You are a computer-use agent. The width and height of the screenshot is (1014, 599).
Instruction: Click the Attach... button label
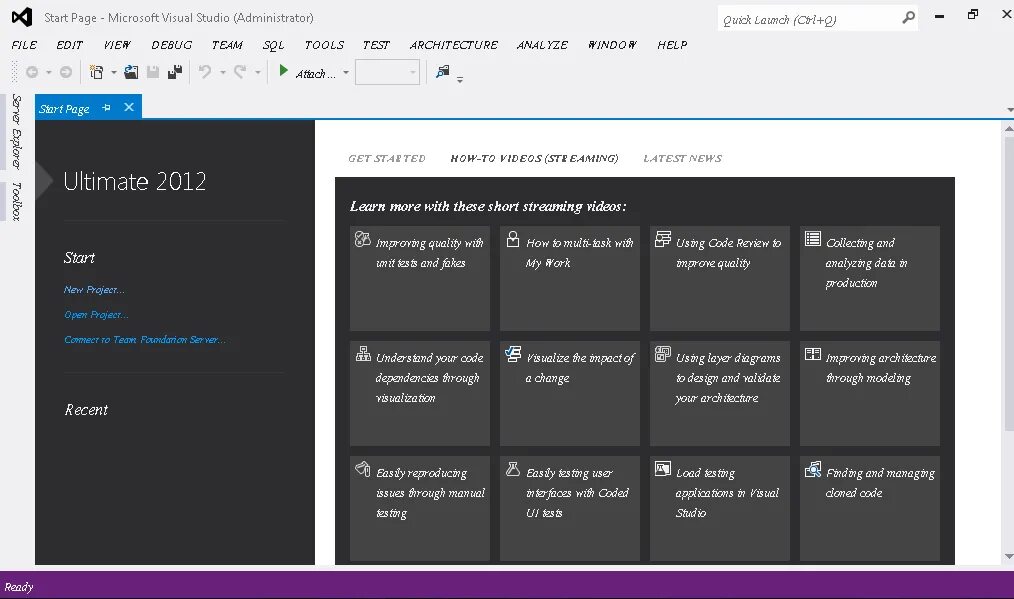pos(316,74)
